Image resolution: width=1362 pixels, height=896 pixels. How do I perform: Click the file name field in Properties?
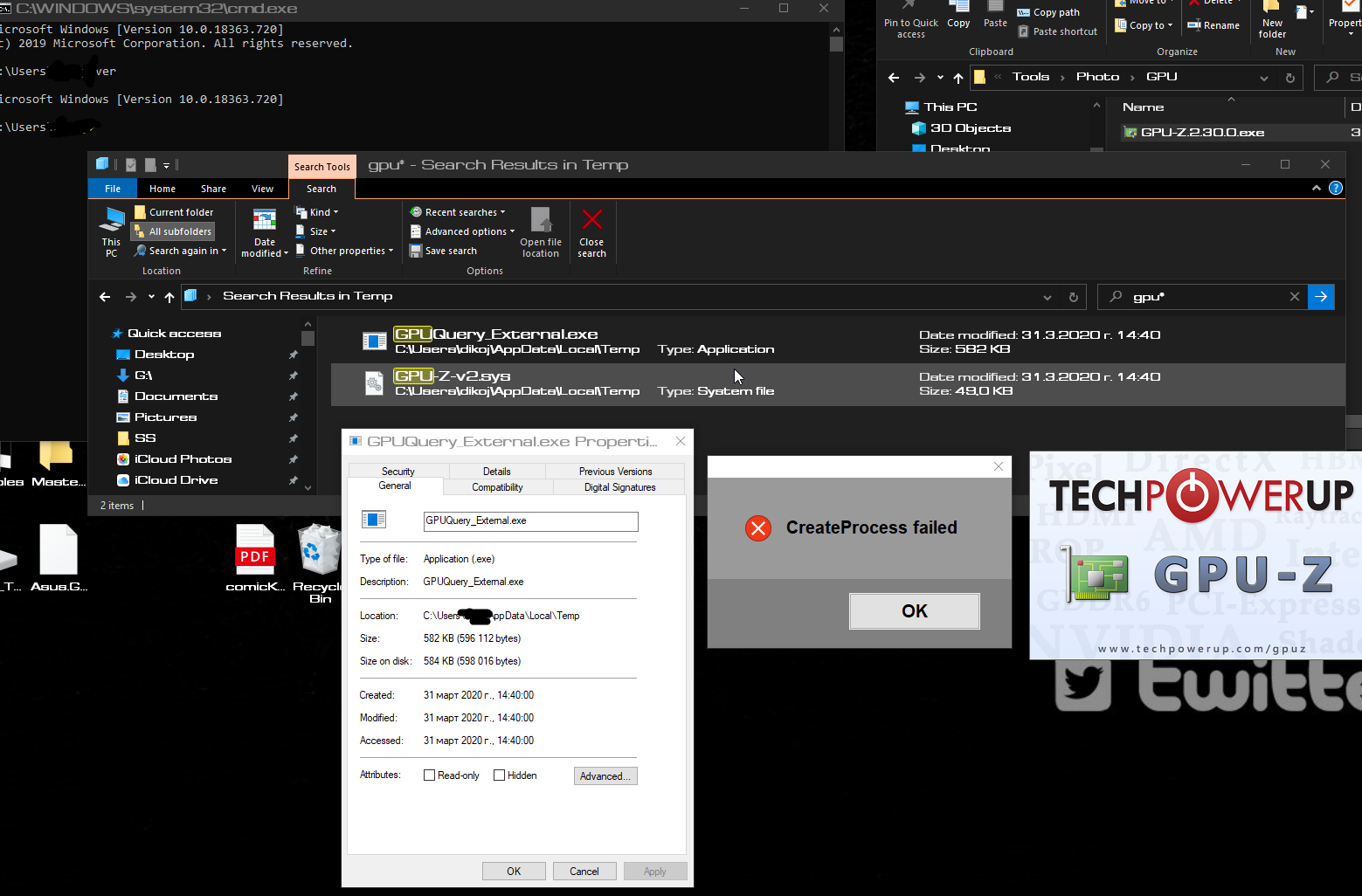[x=530, y=521]
